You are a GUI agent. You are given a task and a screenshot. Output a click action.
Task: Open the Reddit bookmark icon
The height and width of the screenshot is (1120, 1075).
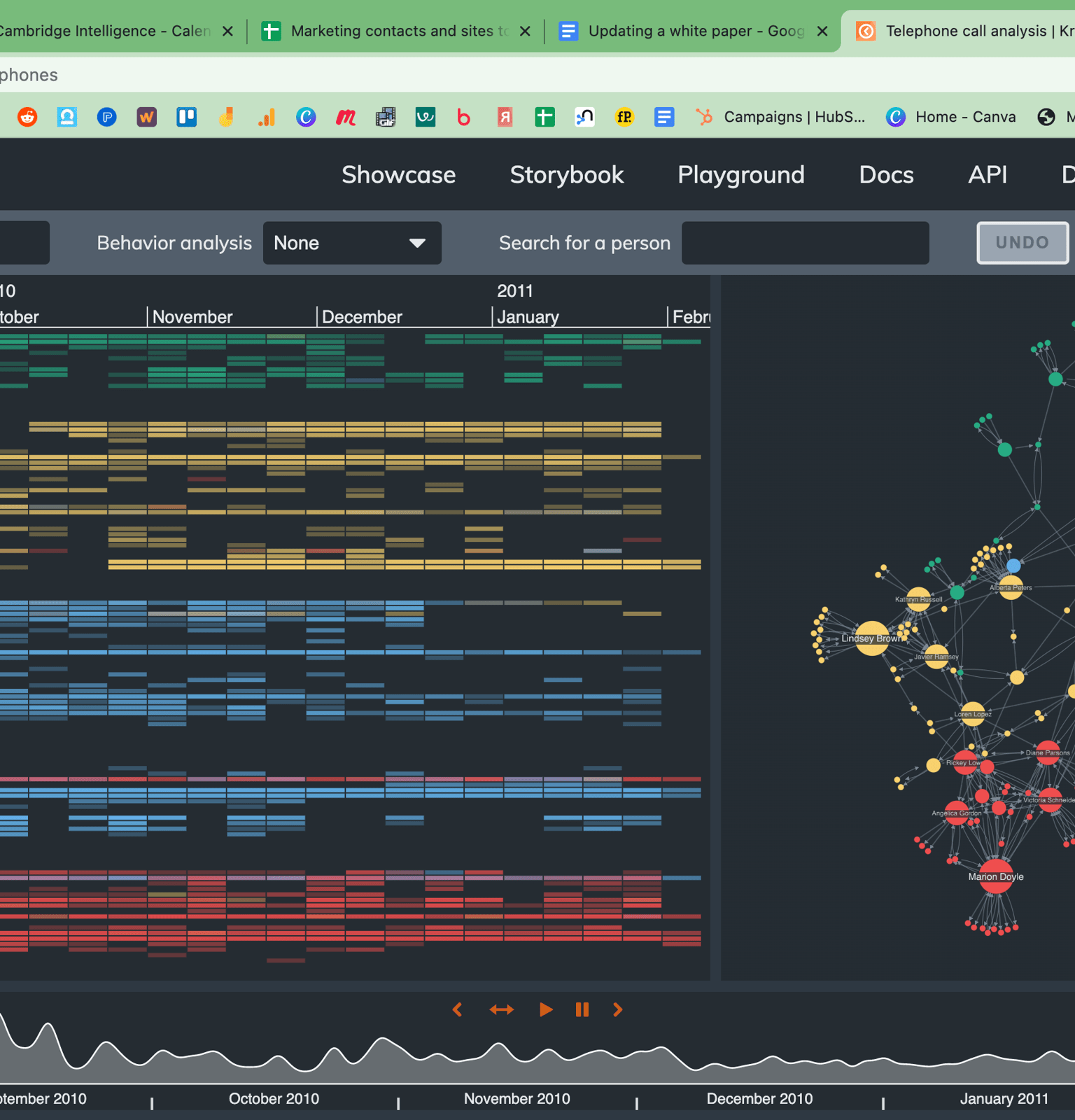(27, 117)
